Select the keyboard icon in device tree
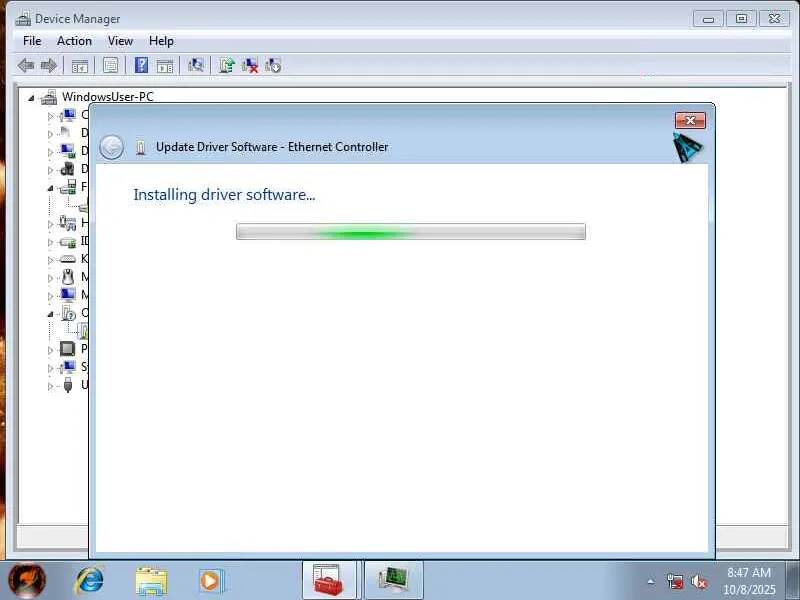 [x=68, y=259]
